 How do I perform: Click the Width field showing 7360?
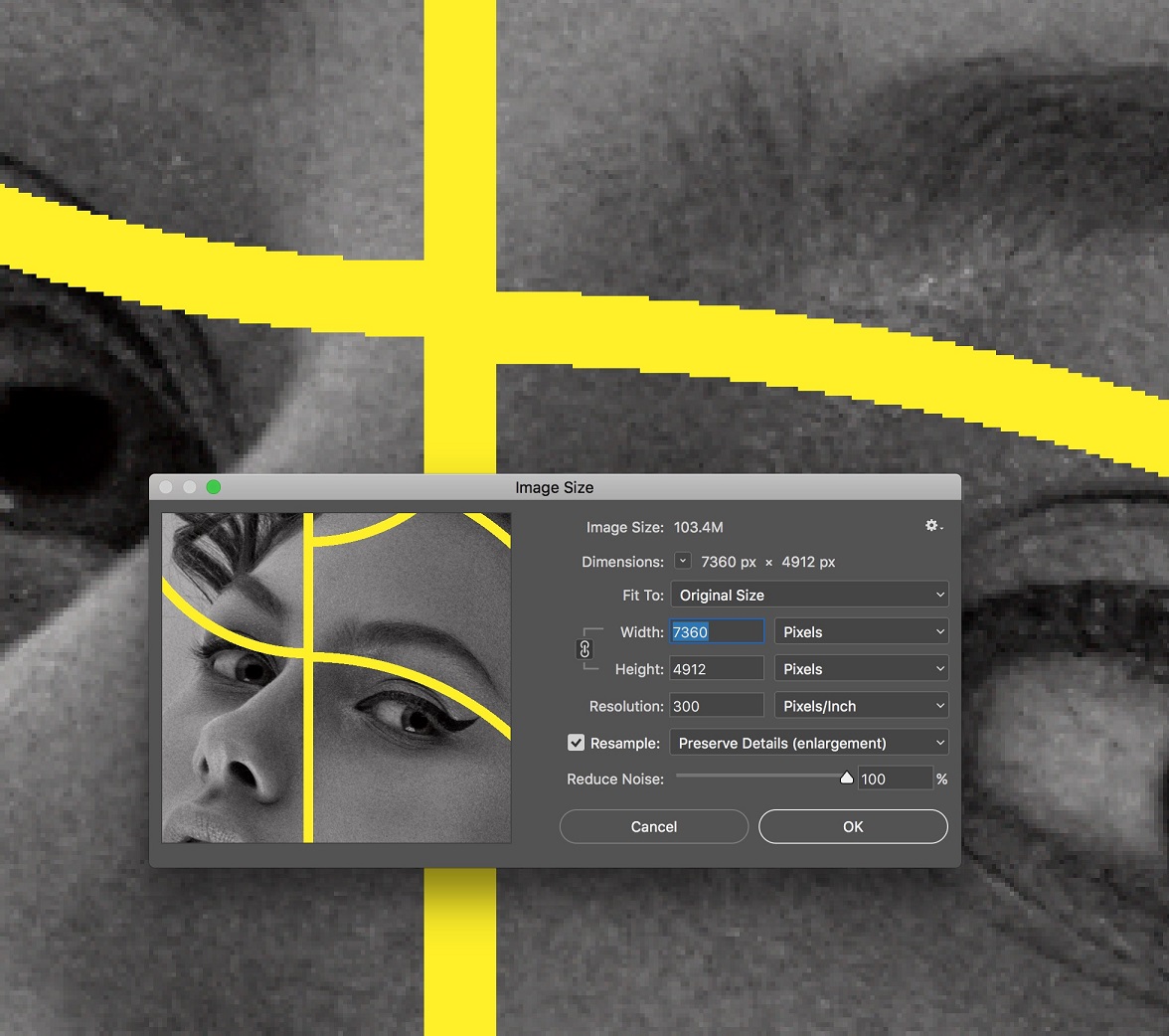717,631
